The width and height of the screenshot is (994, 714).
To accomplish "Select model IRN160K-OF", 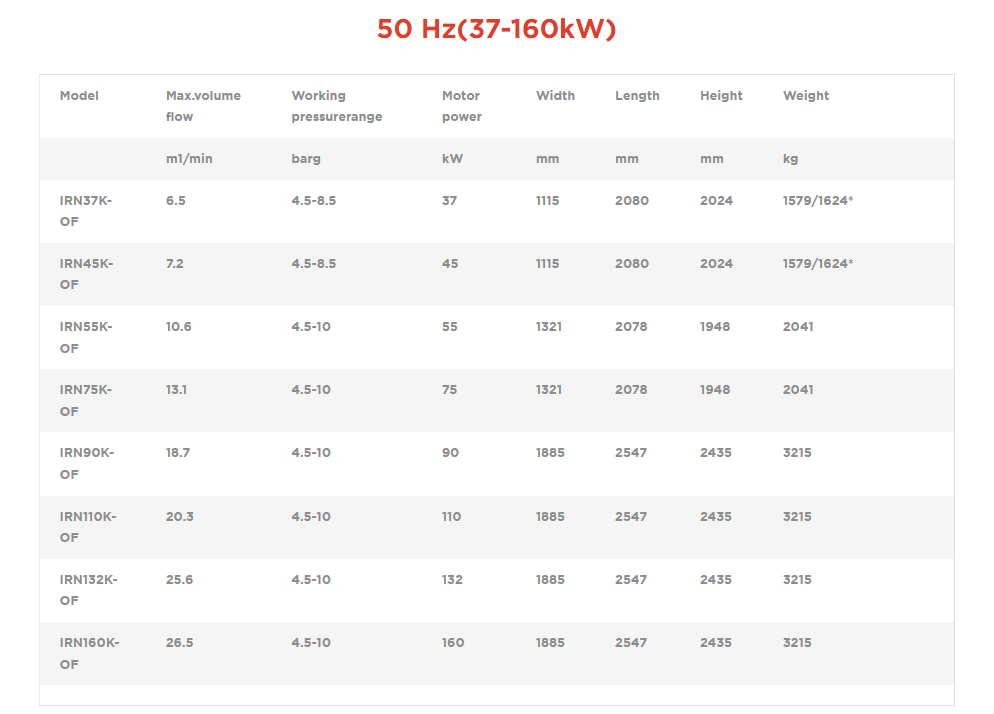I will pos(89,653).
